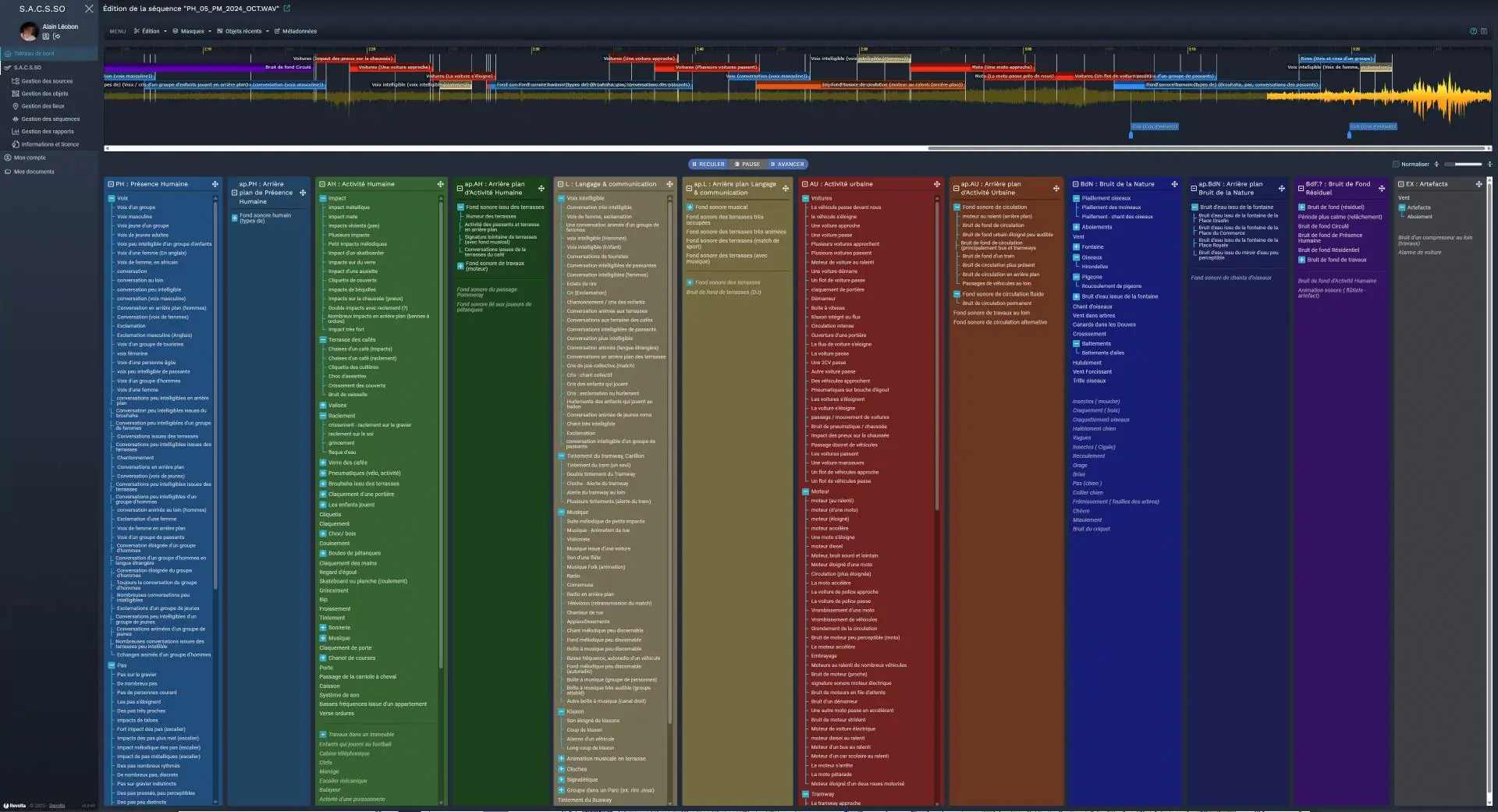The image size is (1498, 812).
Task: Click the move handle on PH : Présence Humaine panel
Action: (x=215, y=184)
